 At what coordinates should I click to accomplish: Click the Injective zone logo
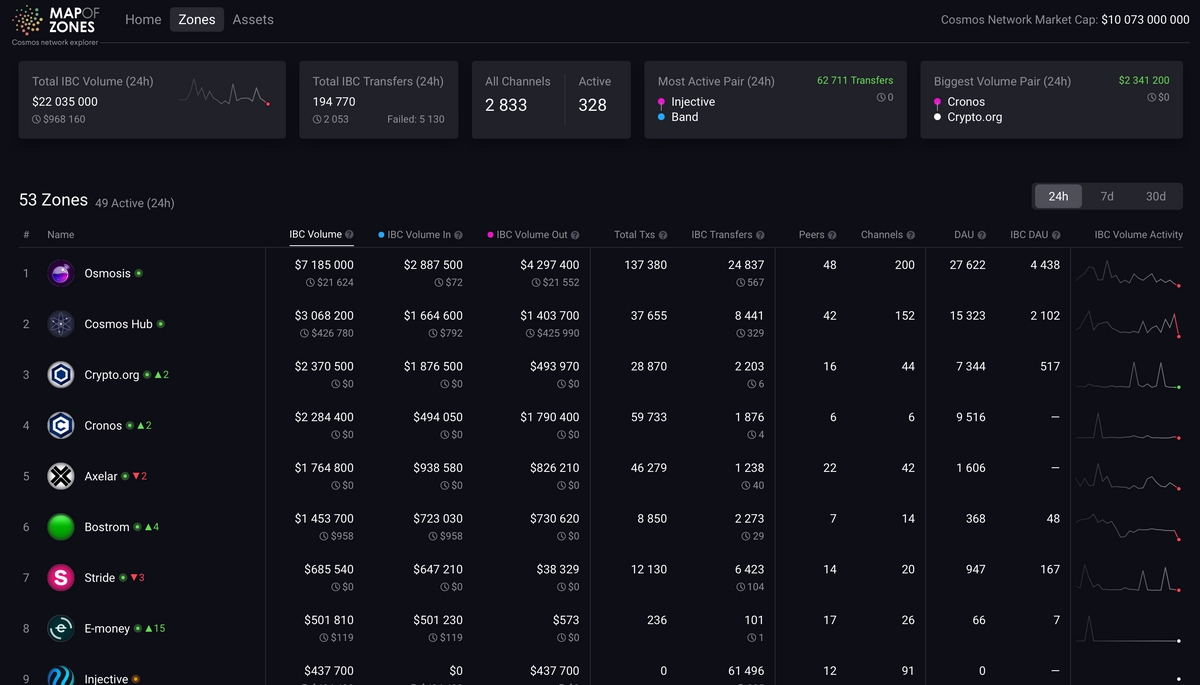(x=61, y=677)
